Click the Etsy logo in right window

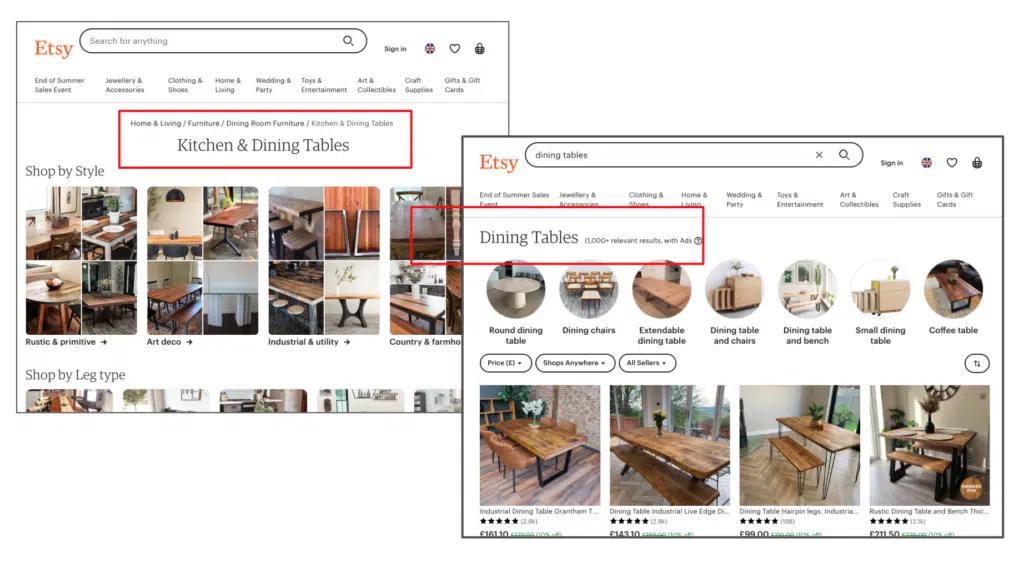[x=499, y=163]
